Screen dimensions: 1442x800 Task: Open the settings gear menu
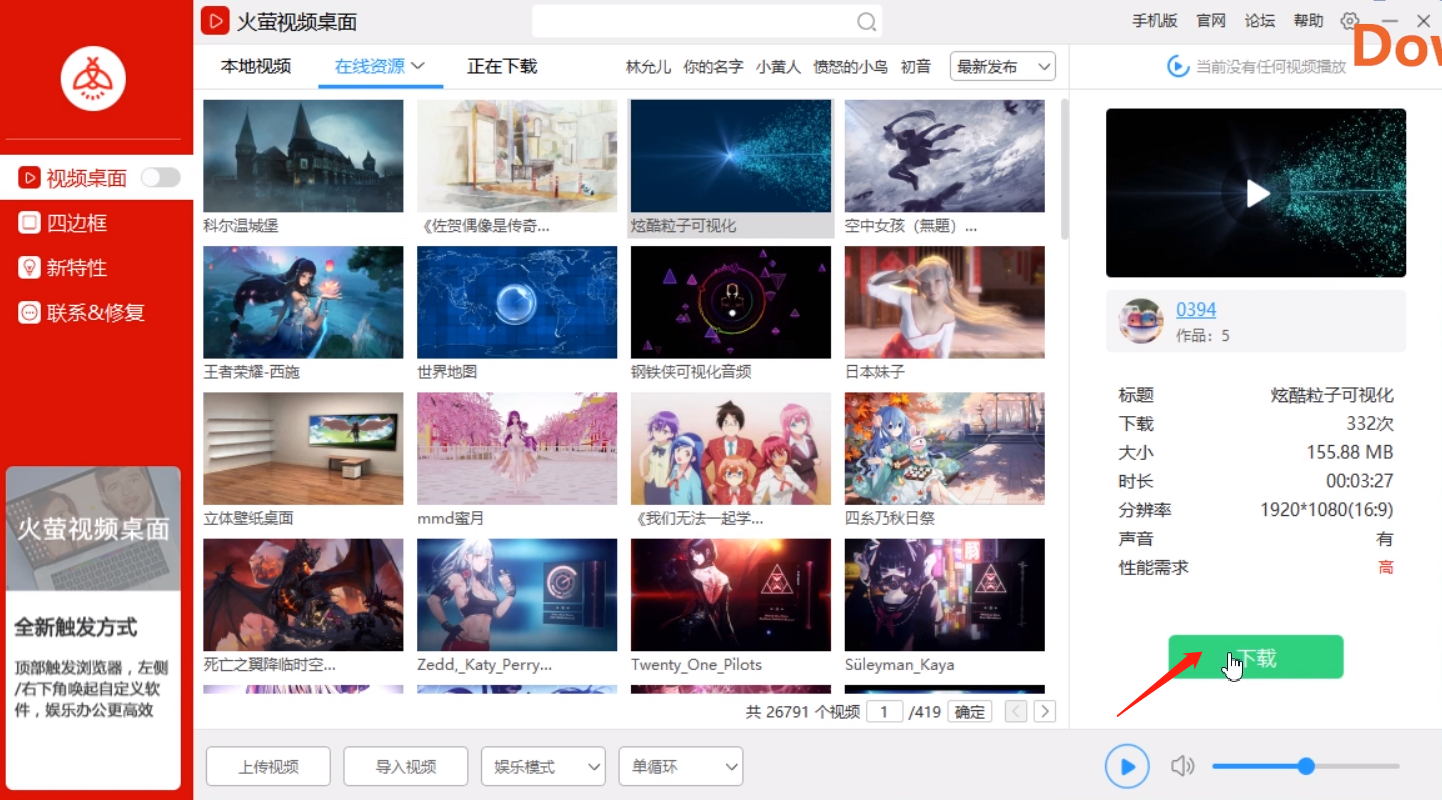pyautogui.click(x=1349, y=20)
